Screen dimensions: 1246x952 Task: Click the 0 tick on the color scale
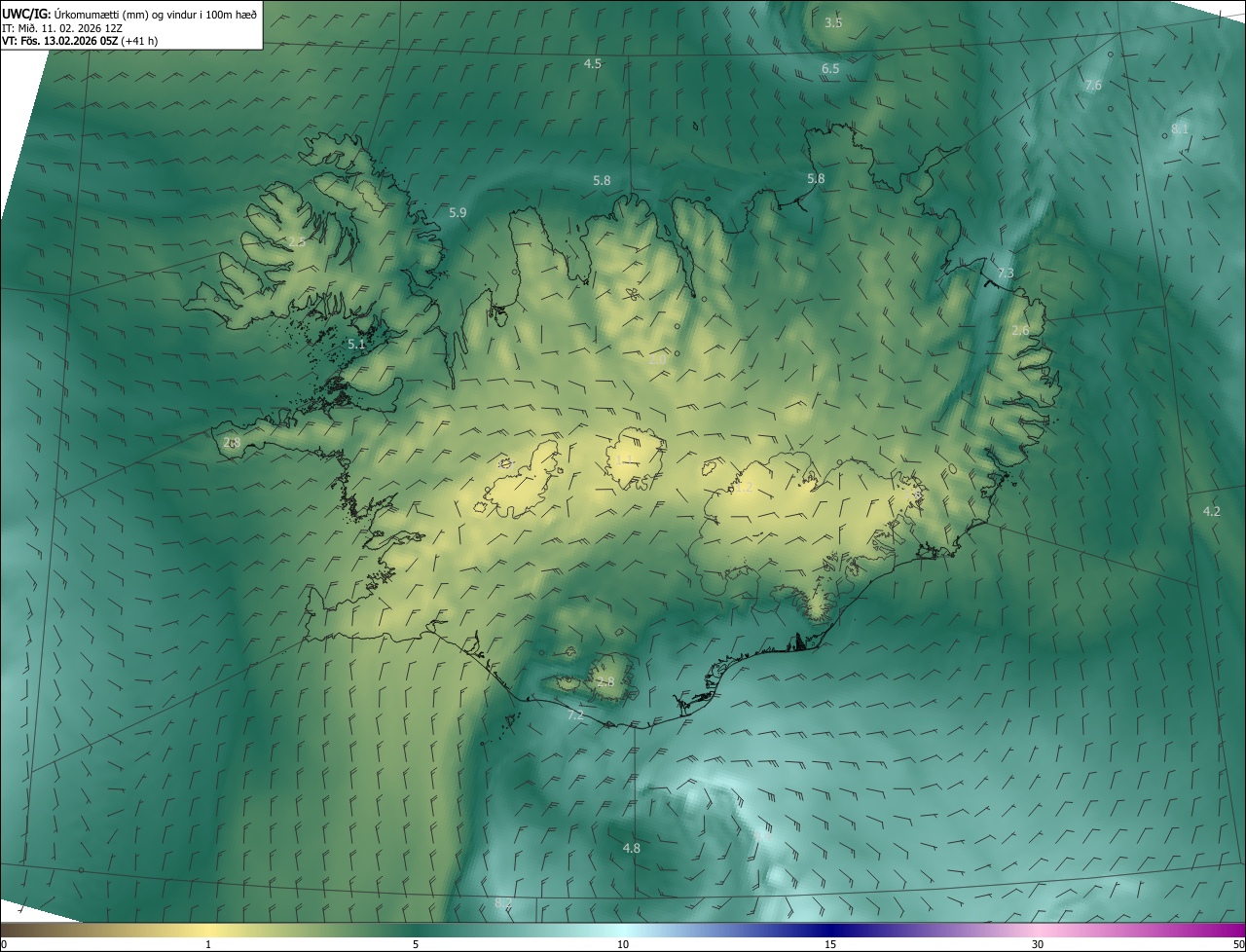(4, 944)
